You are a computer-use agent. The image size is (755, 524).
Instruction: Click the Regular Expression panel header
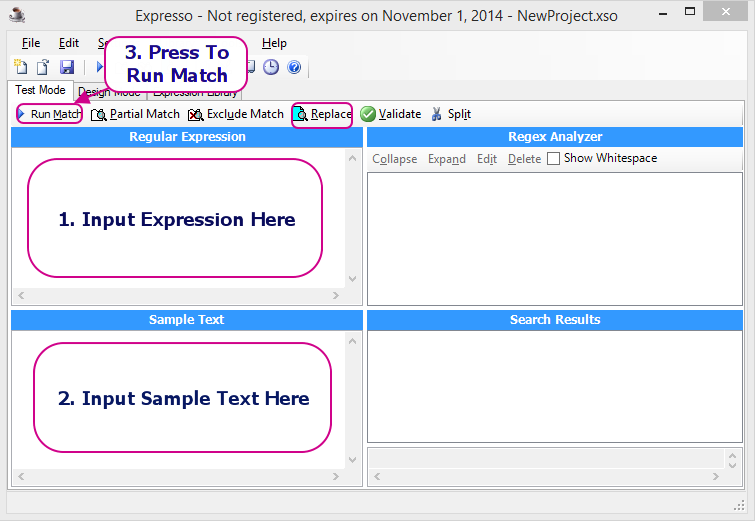click(187, 137)
